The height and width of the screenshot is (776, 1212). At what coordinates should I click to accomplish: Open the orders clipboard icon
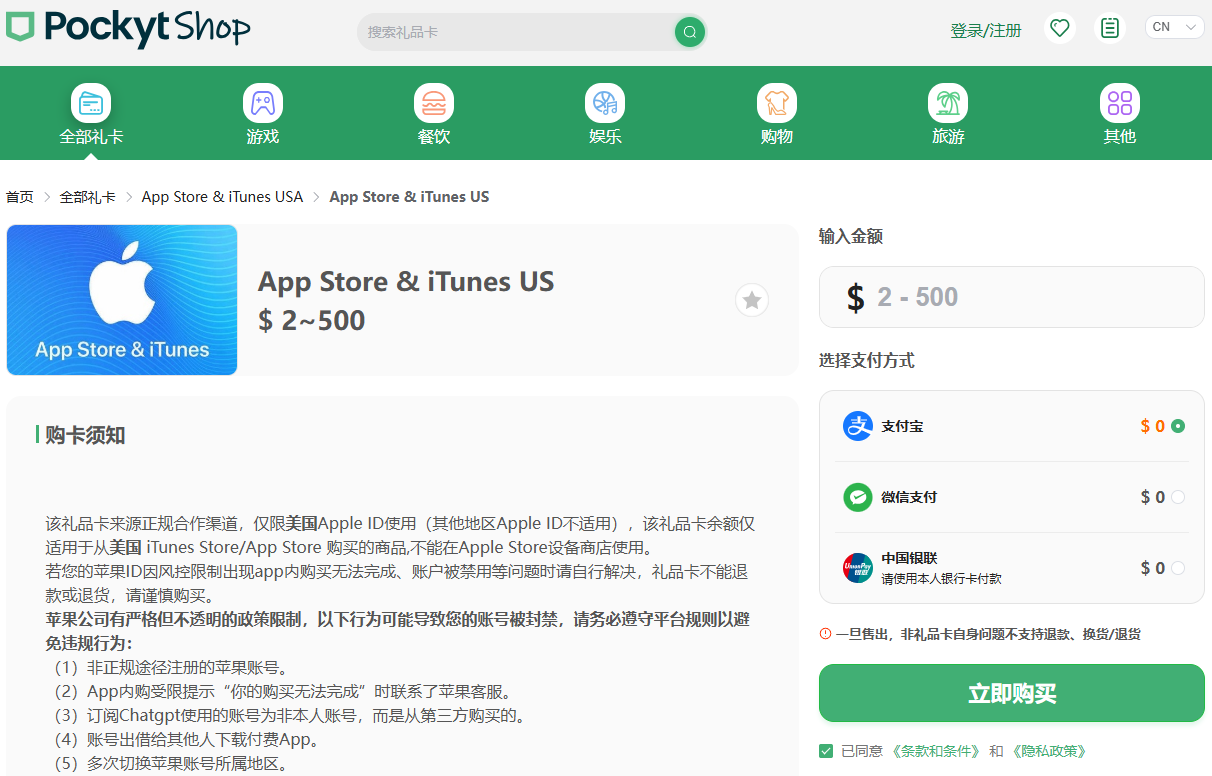tap(1110, 28)
